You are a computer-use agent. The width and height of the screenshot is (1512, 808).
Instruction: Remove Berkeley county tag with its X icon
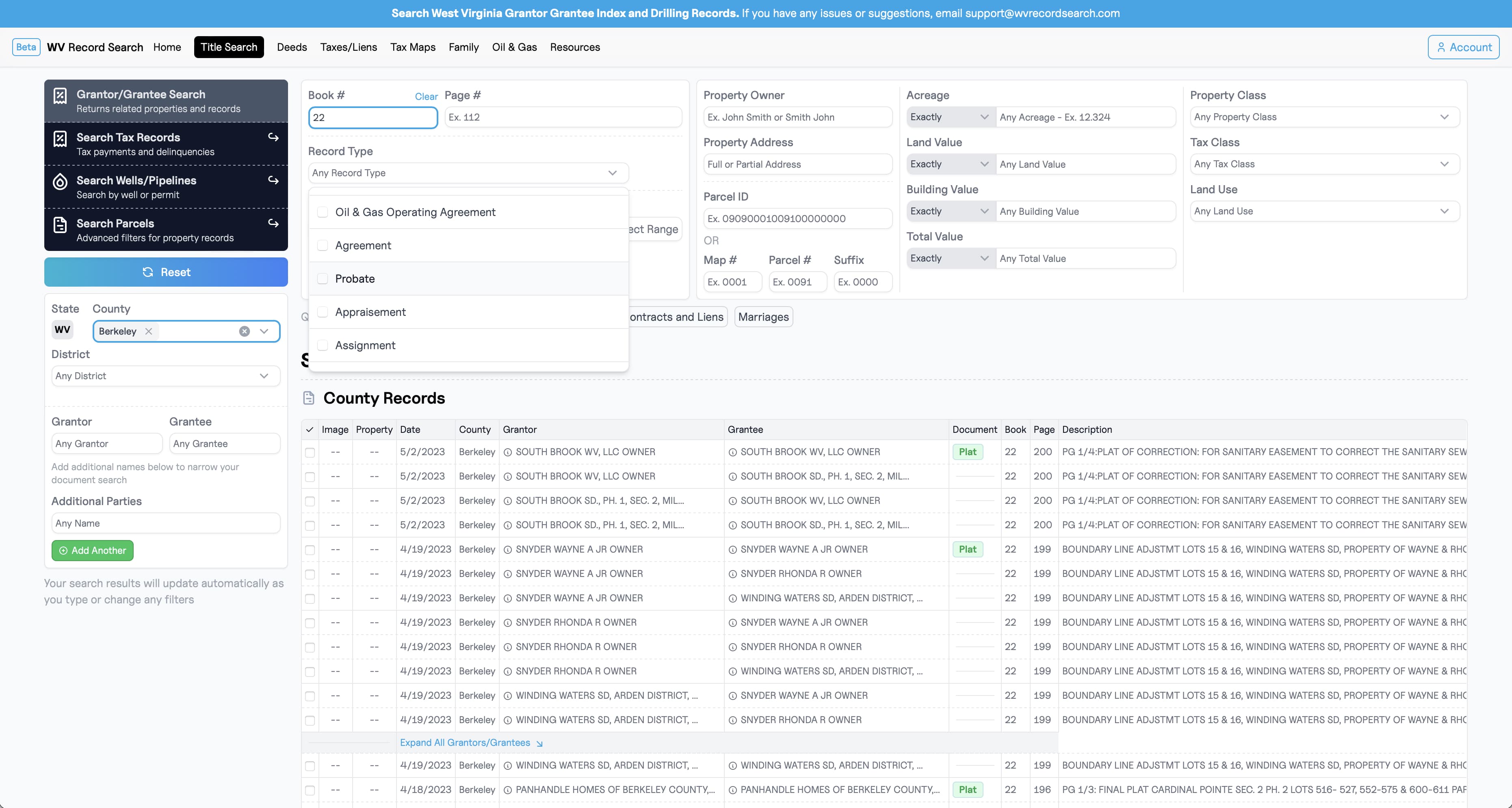click(149, 331)
